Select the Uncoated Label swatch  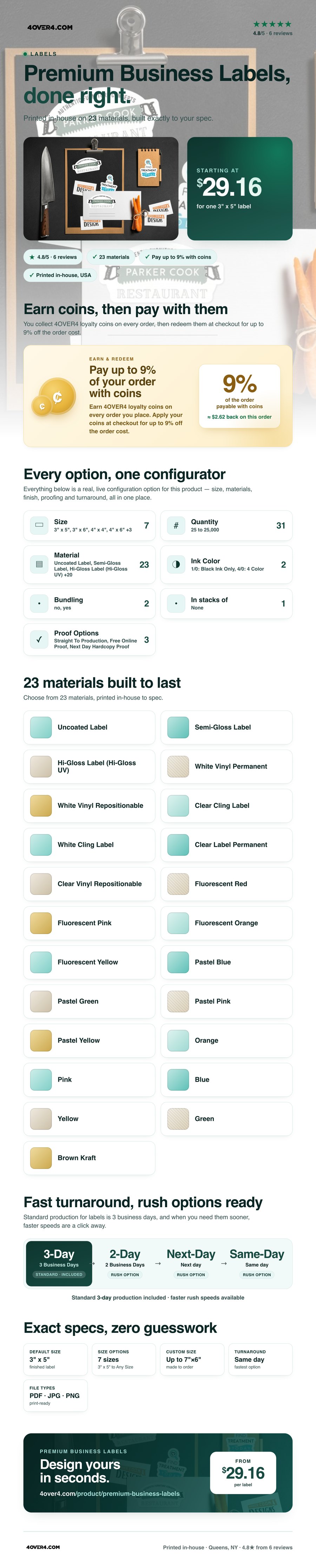point(41,728)
